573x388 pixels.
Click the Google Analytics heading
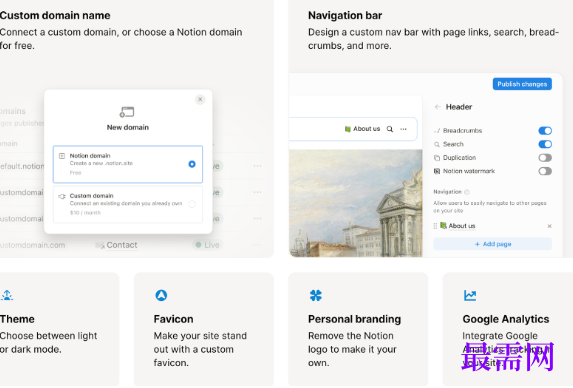(x=506, y=319)
